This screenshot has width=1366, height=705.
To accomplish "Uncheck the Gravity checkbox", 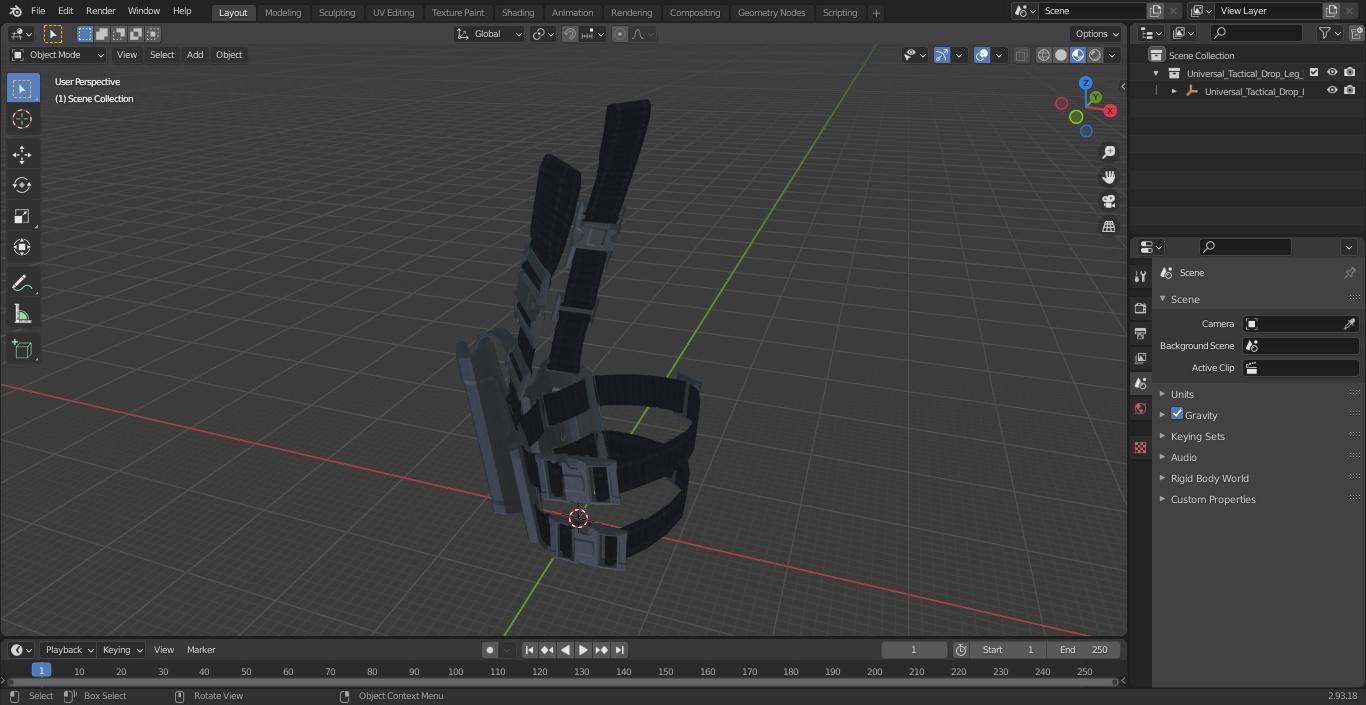I will (1177, 414).
